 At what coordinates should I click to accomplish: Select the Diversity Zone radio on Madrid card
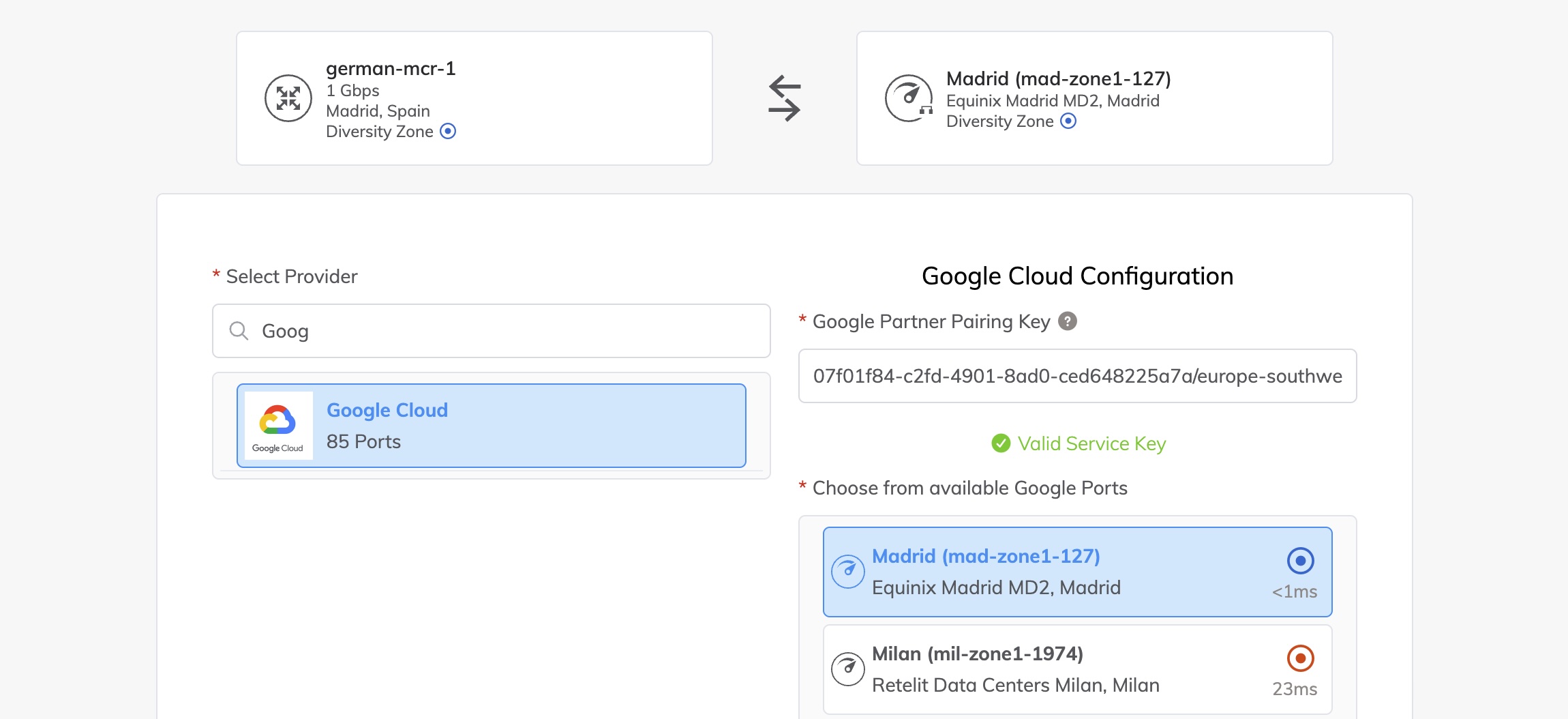[1069, 121]
